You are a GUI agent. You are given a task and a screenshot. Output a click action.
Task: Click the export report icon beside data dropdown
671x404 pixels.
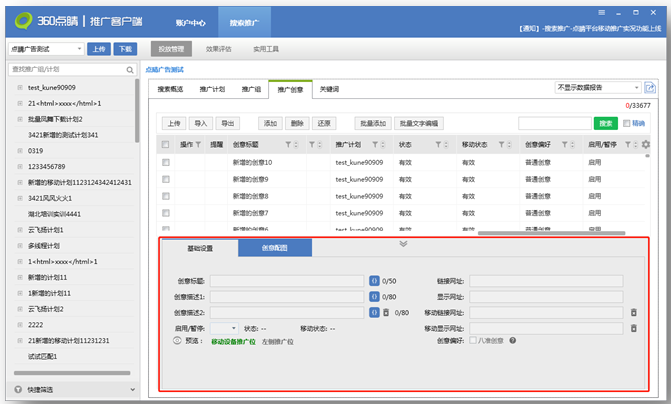click(x=649, y=88)
